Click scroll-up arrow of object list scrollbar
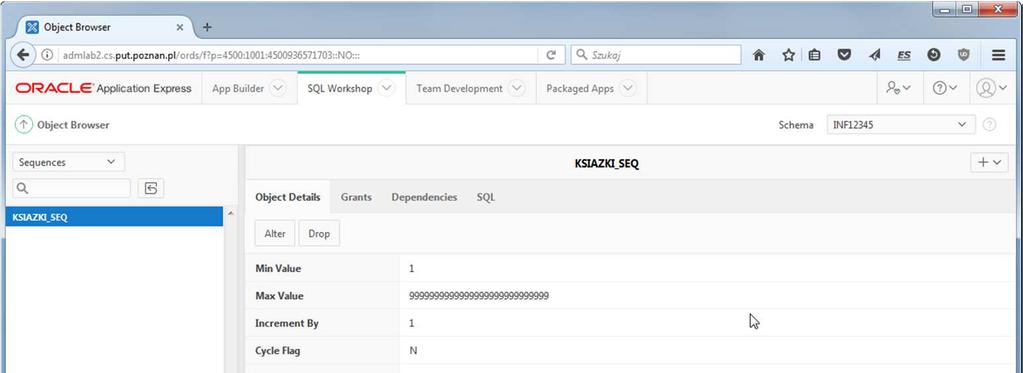Image resolution: width=1023 pixels, height=373 pixels. [x=229, y=214]
